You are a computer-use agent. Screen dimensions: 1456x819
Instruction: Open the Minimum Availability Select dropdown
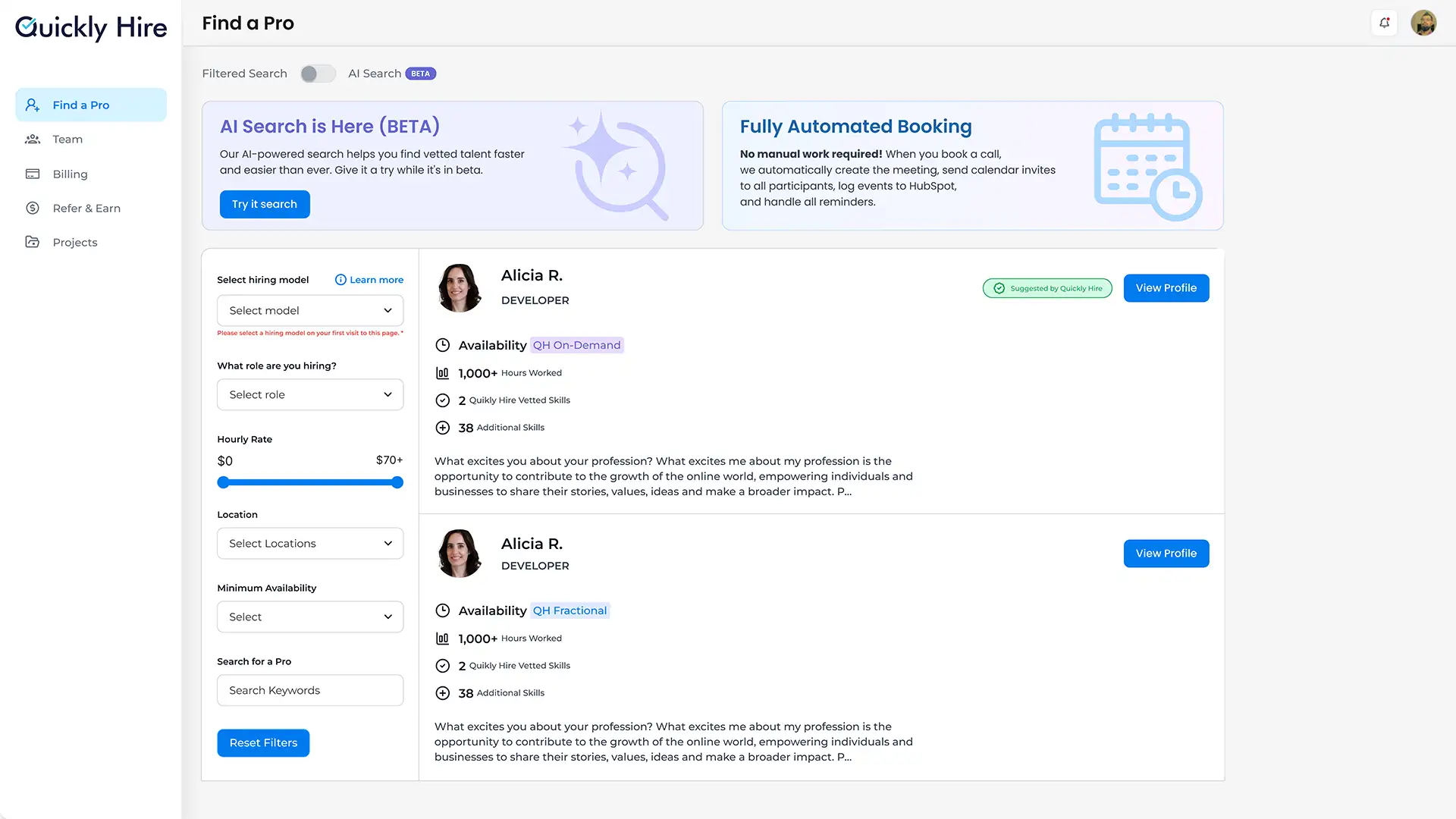click(x=310, y=617)
